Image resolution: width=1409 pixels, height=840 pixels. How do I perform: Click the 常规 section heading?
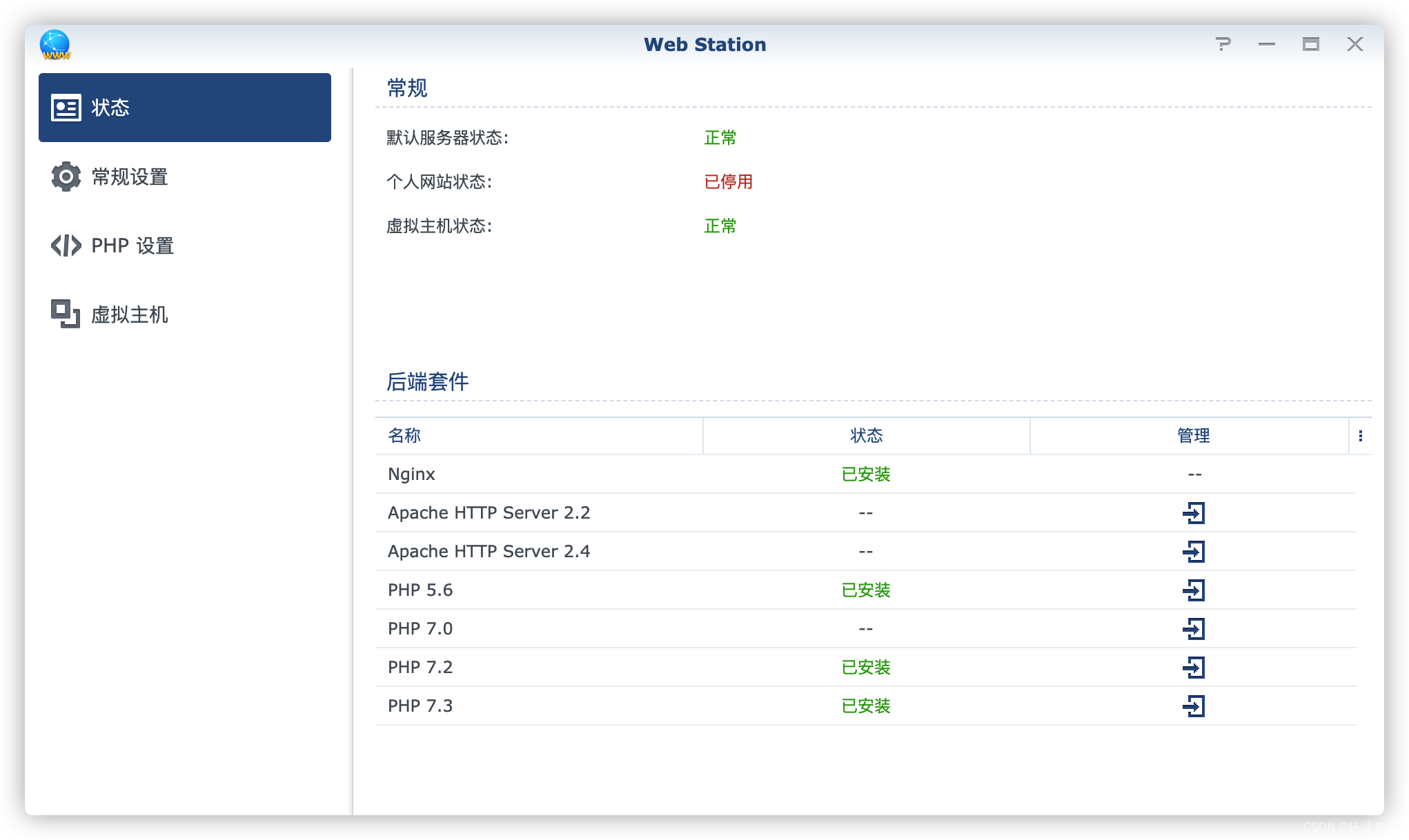[407, 88]
